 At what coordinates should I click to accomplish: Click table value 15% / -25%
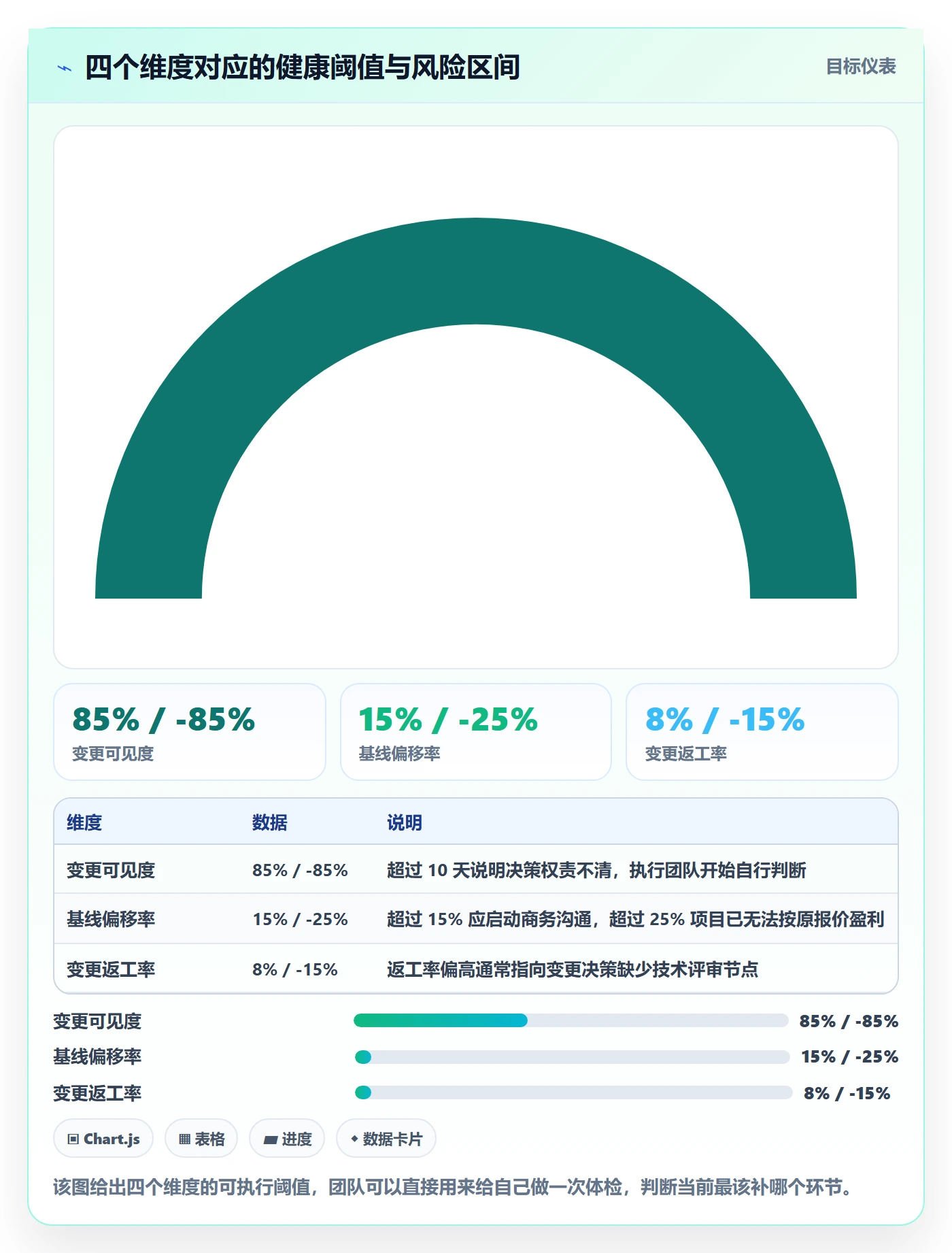point(300,919)
